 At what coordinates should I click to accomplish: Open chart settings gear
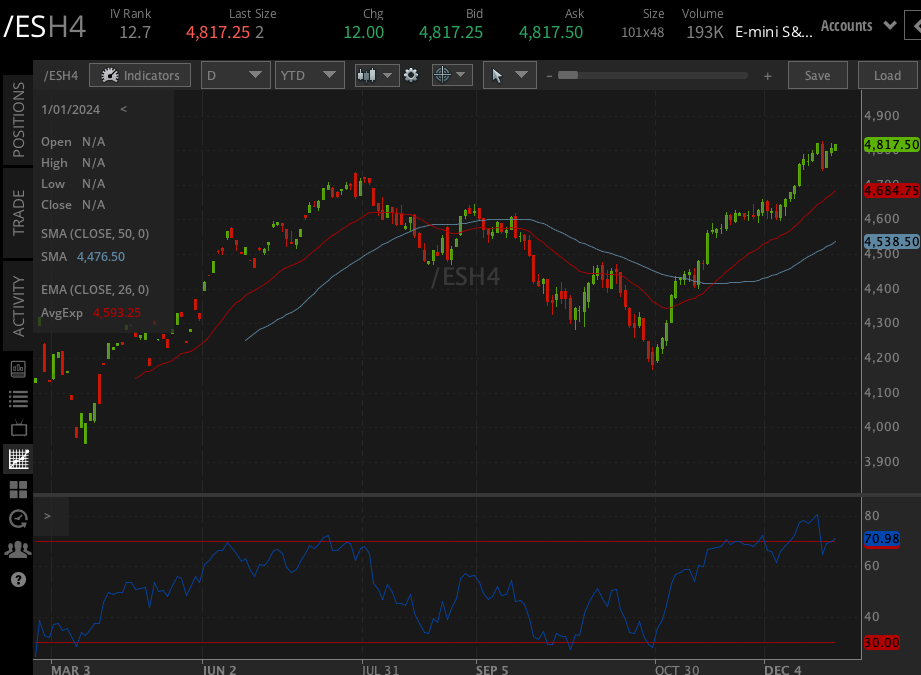coord(411,75)
